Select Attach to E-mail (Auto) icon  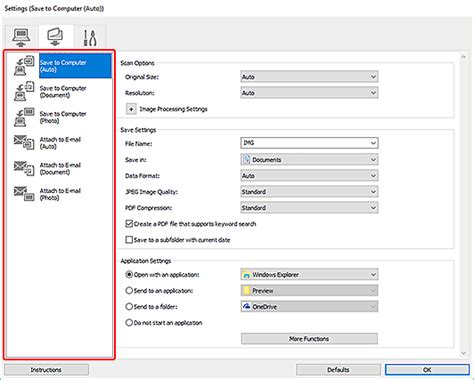24,142
